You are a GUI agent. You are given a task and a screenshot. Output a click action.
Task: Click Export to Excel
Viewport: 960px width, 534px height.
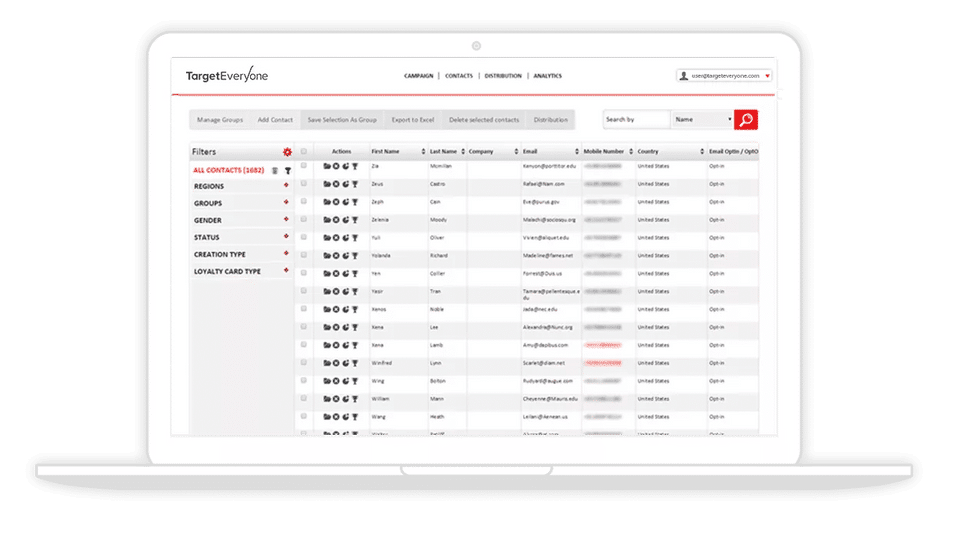pyautogui.click(x=413, y=120)
